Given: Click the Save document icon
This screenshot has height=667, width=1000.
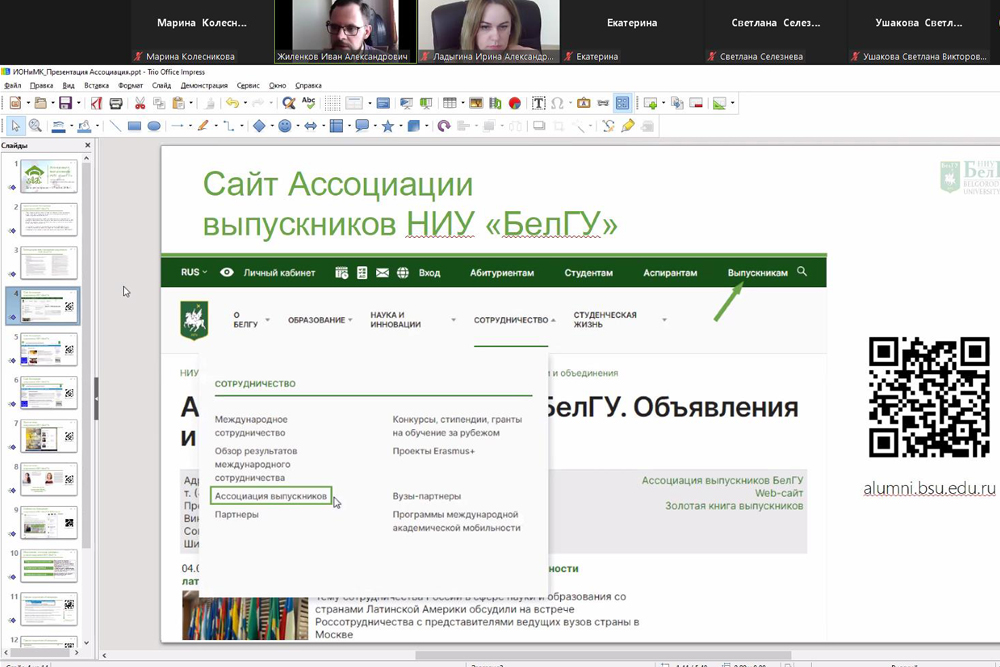Looking at the screenshot, I should click(64, 103).
